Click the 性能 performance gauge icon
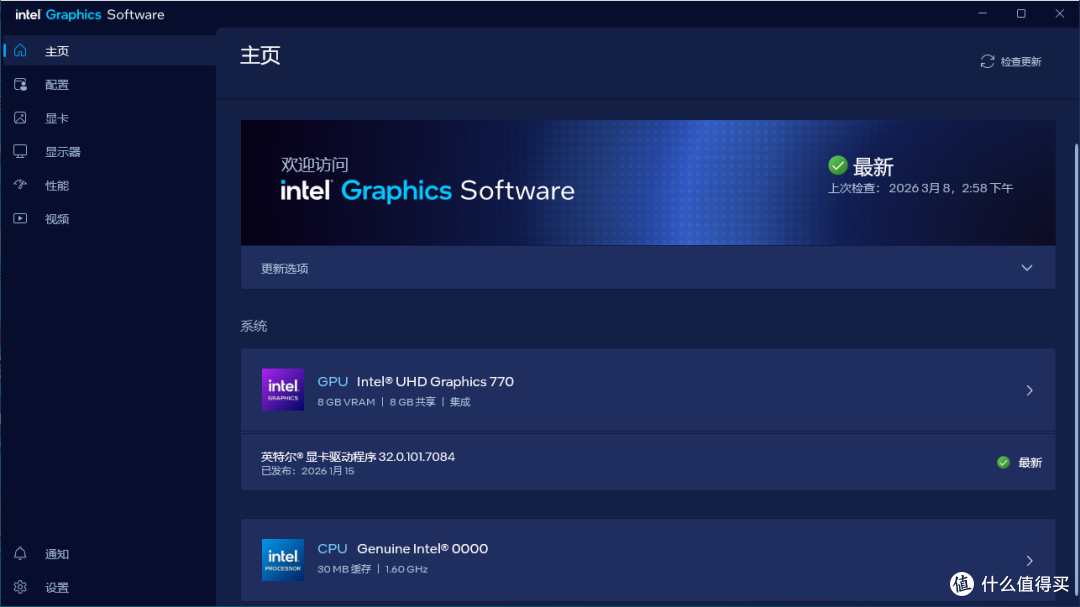 point(20,185)
